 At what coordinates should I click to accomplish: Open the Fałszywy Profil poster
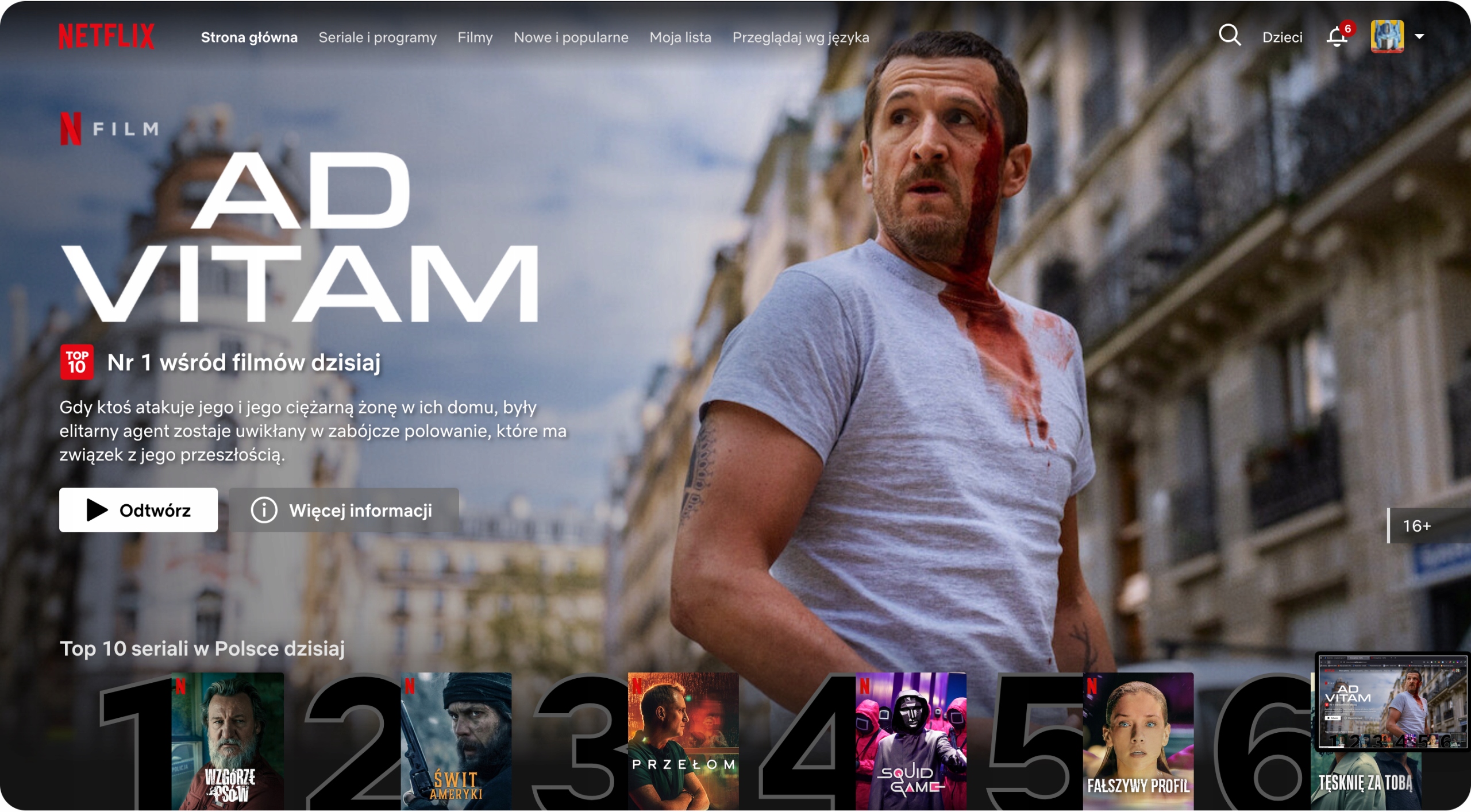point(1138,741)
